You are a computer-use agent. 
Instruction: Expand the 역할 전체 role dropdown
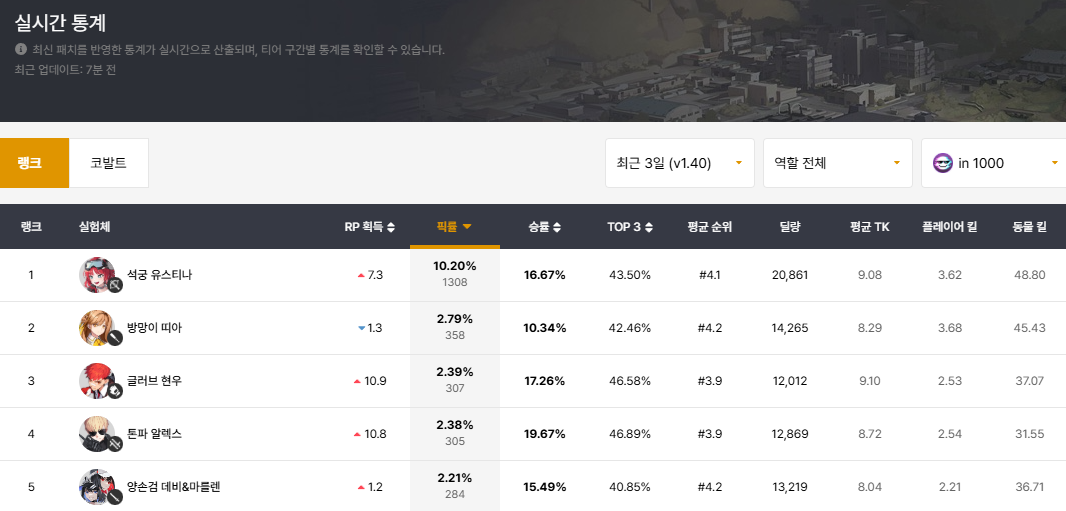836,163
